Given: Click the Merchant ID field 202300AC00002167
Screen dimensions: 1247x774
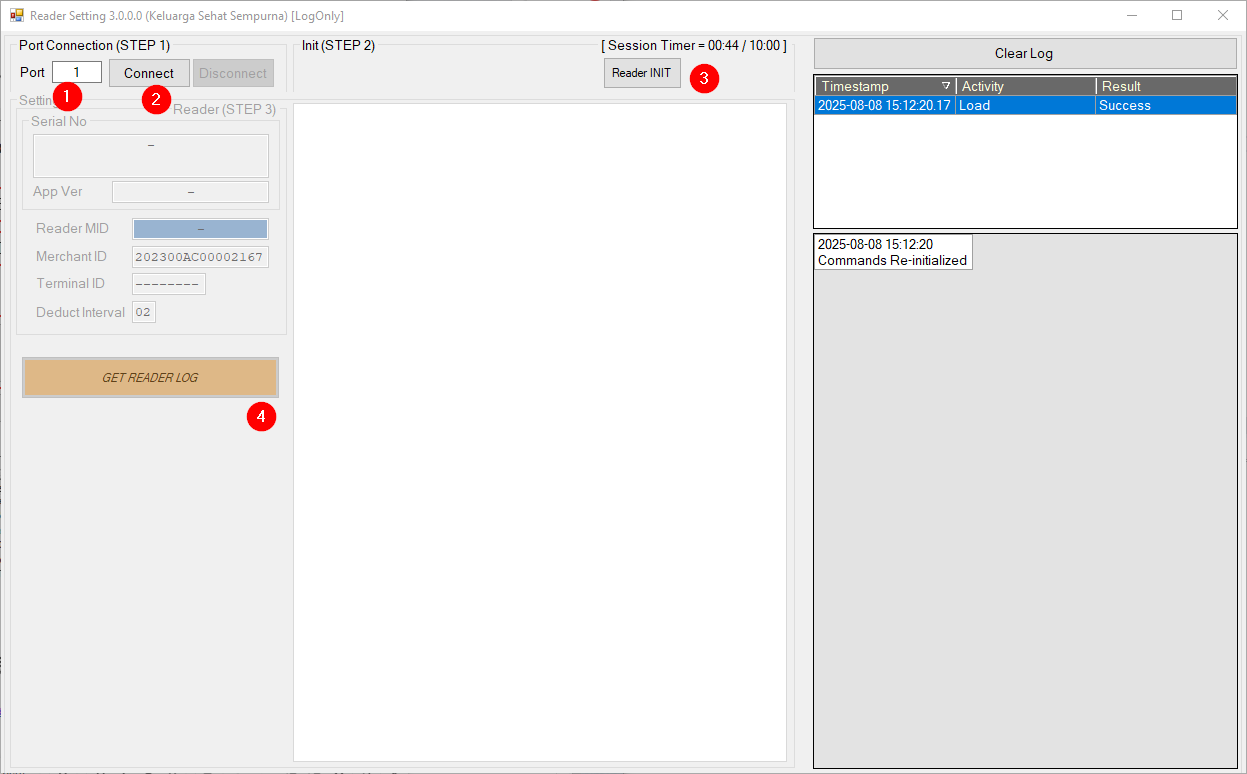Looking at the screenshot, I should (x=200, y=257).
